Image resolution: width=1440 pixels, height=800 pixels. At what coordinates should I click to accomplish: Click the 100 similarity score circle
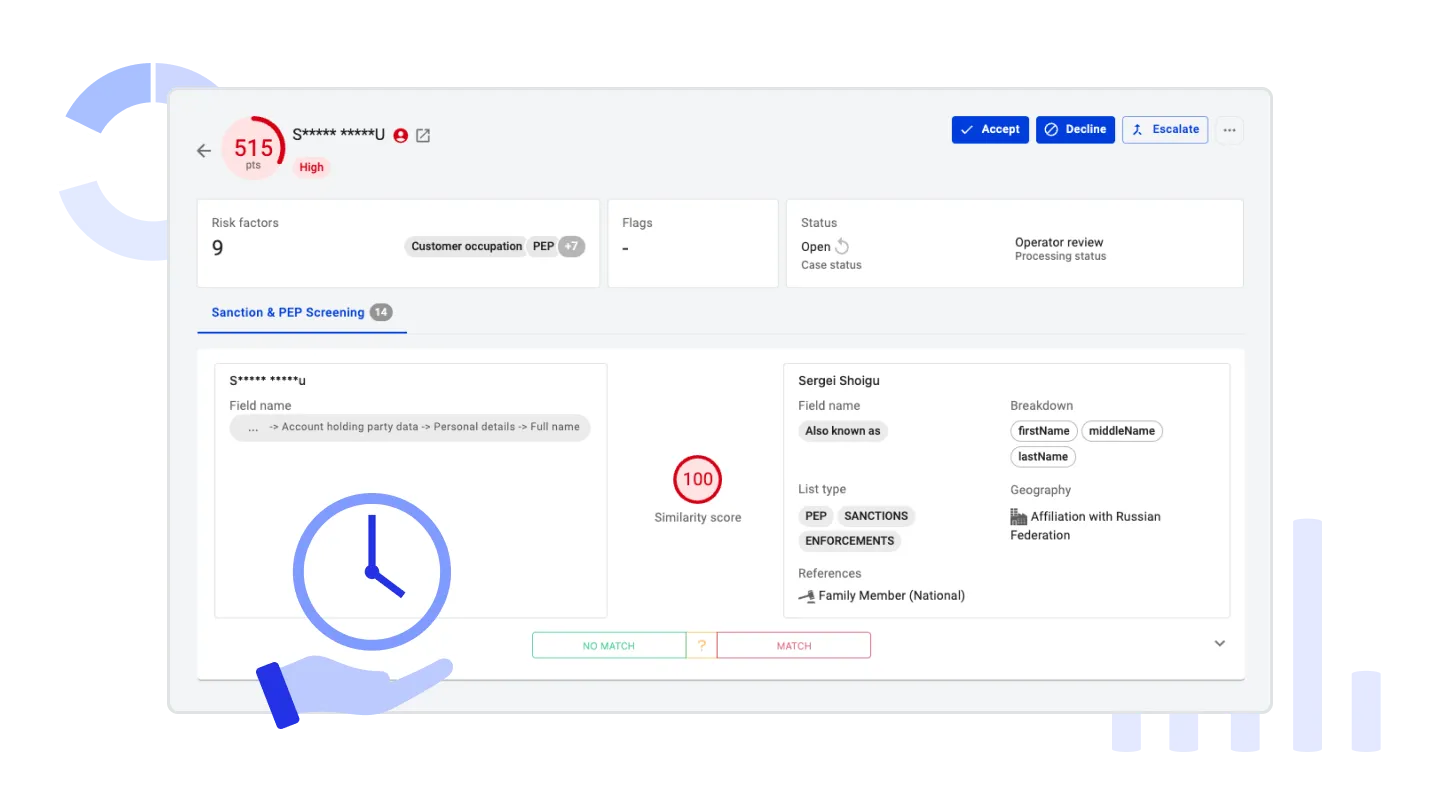point(697,479)
